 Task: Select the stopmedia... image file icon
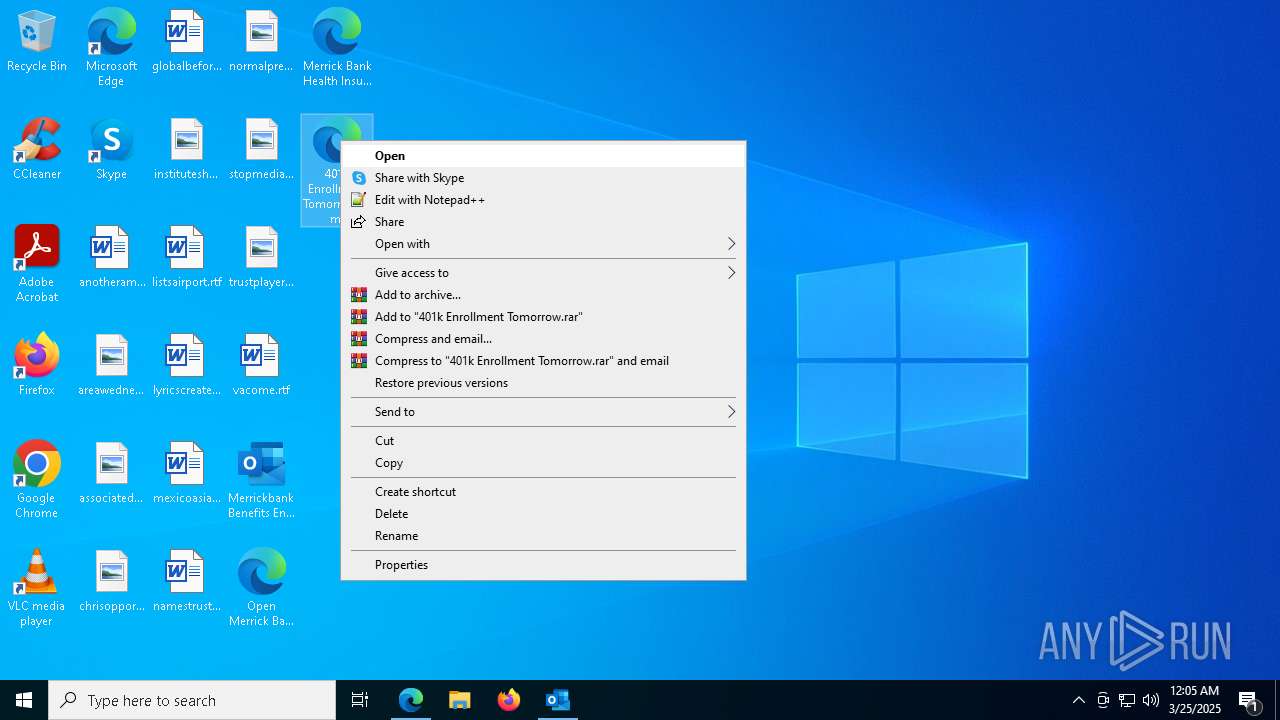coord(261,150)
